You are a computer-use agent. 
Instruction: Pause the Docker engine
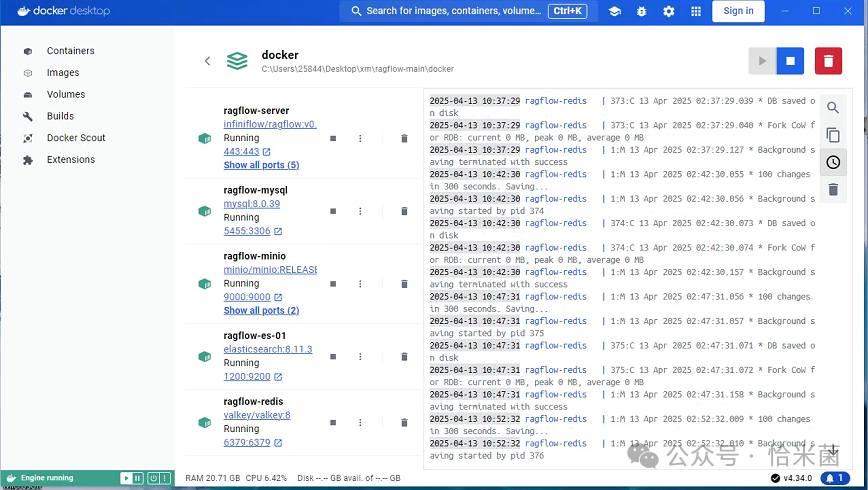[x=138, y=478]
